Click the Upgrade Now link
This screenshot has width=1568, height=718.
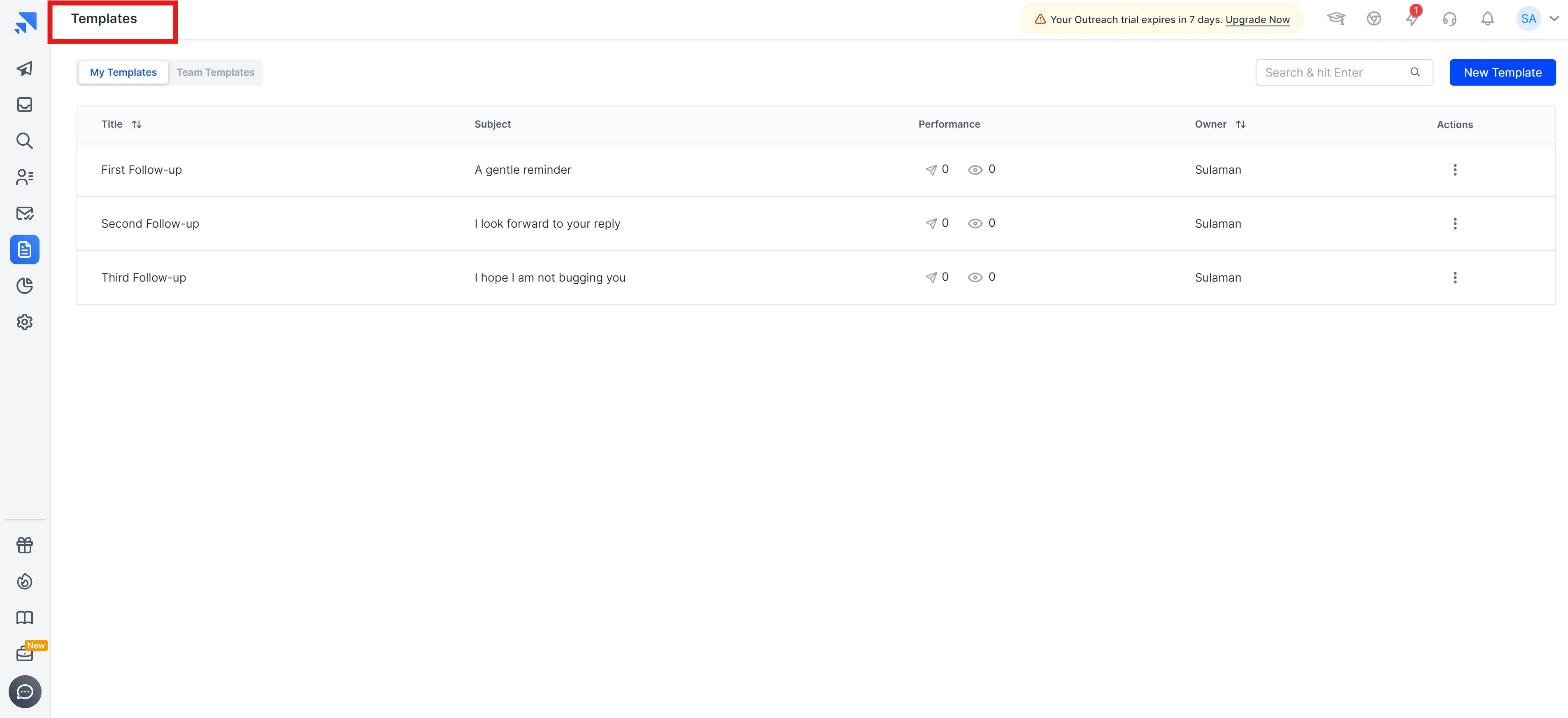pyautogui.click(x=1257, y=19)
